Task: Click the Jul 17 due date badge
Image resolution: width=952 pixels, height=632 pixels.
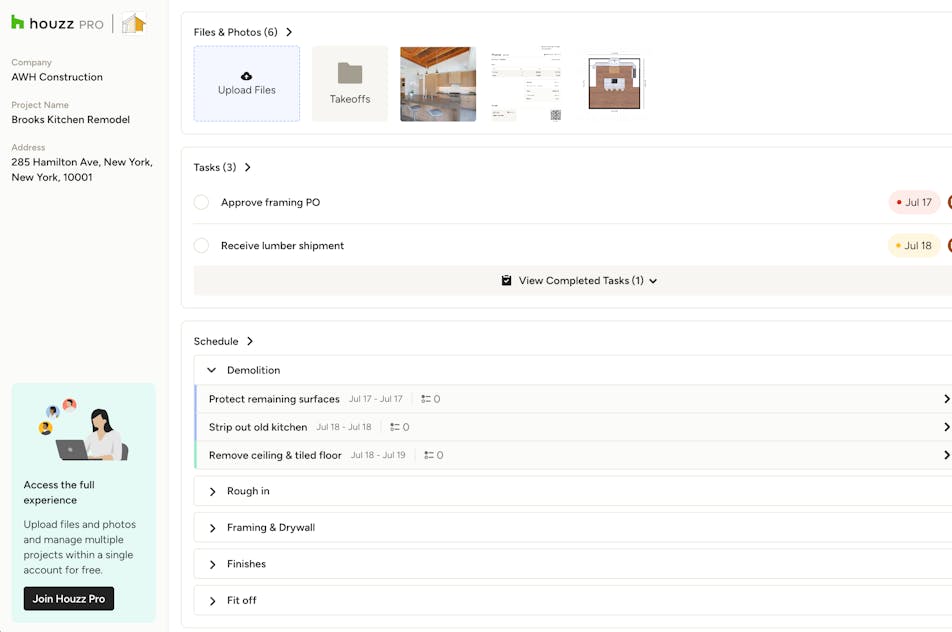Action: coord(914,202)
